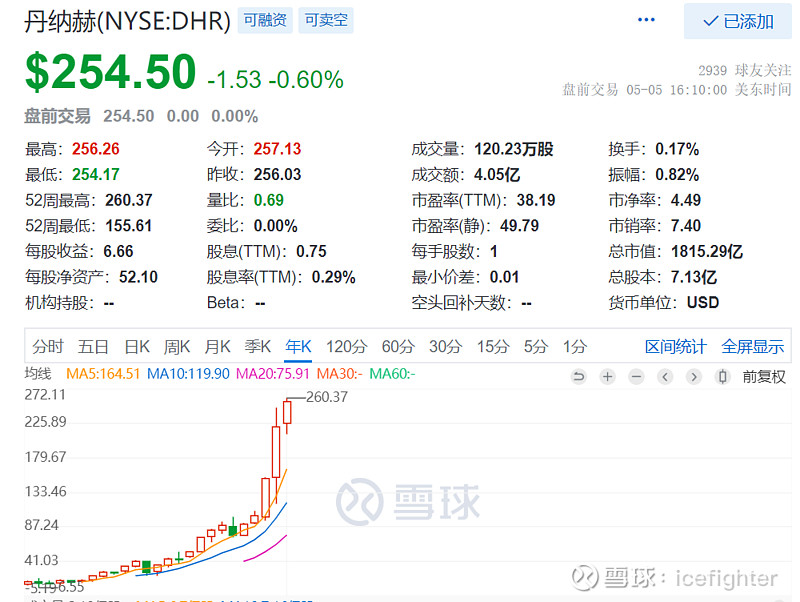Open the 前复权 adjustment dropdown
The height and width of the screenshot is (602, 800).
click(x=764, y=377)
